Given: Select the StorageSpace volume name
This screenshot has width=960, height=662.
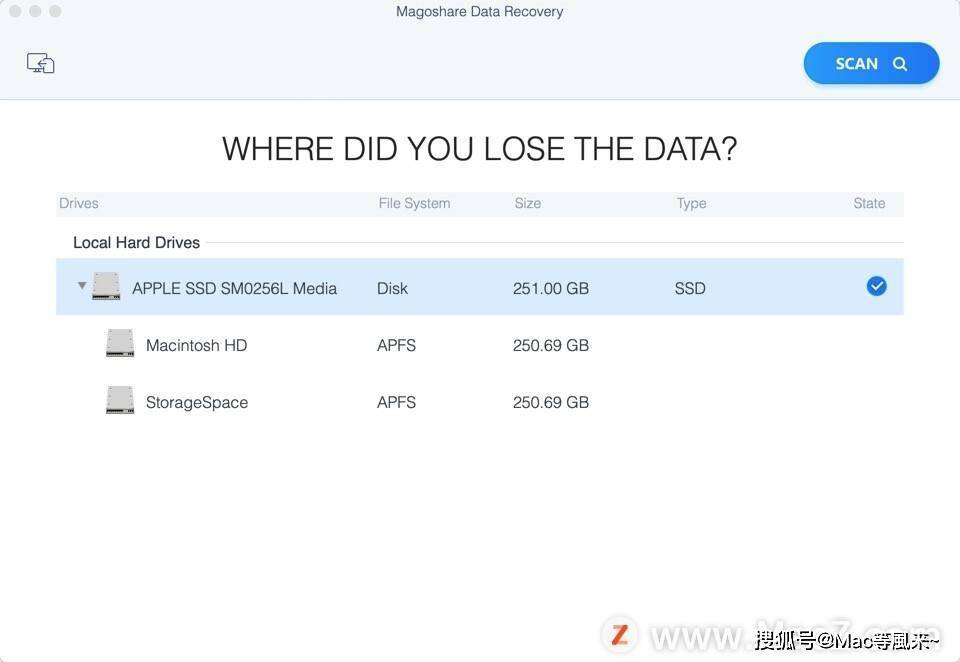Looking at the screenshot, I should click(x=197, y=402).
